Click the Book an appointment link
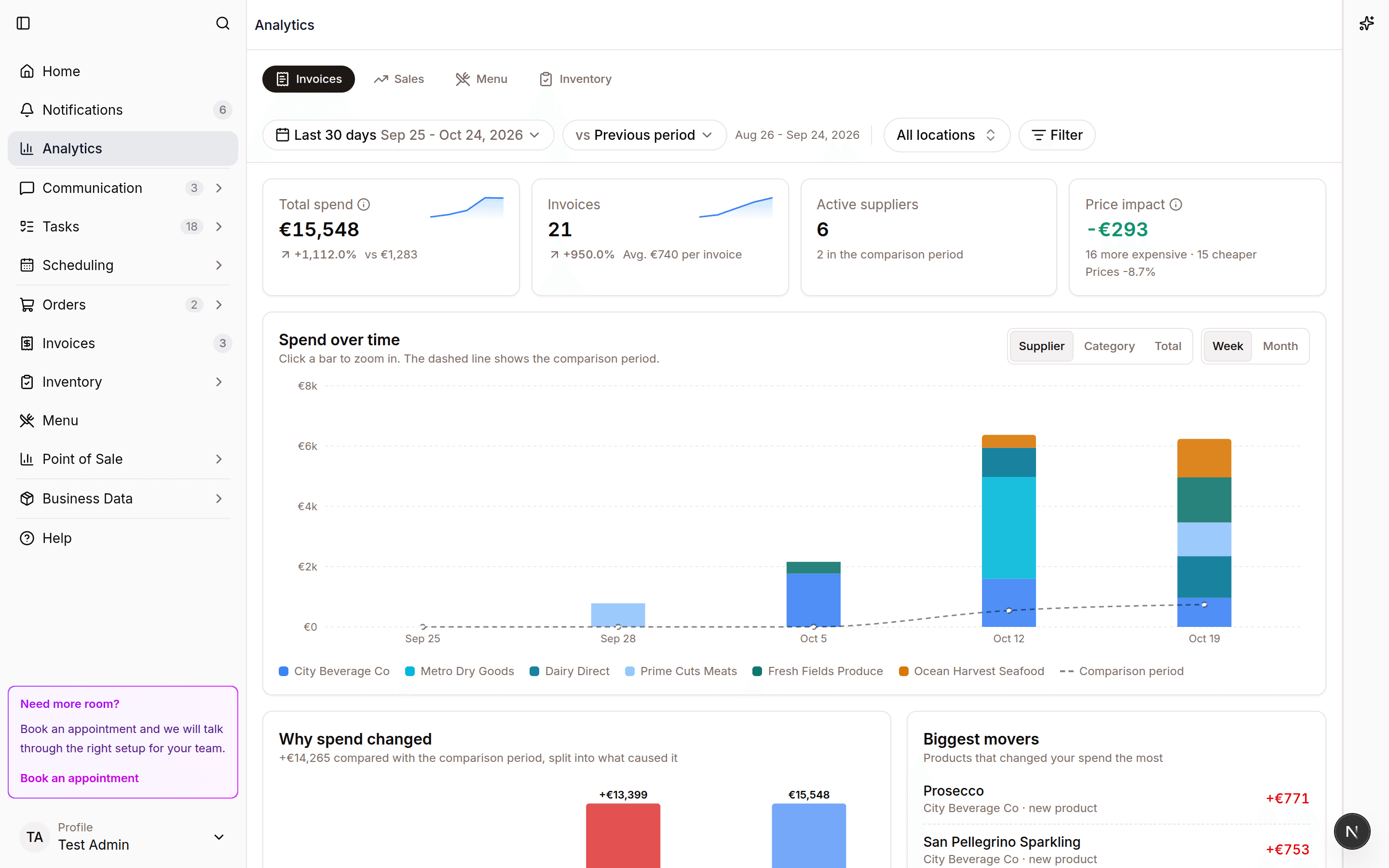Viewport: 1389px width, 868px height. [79, 778]
